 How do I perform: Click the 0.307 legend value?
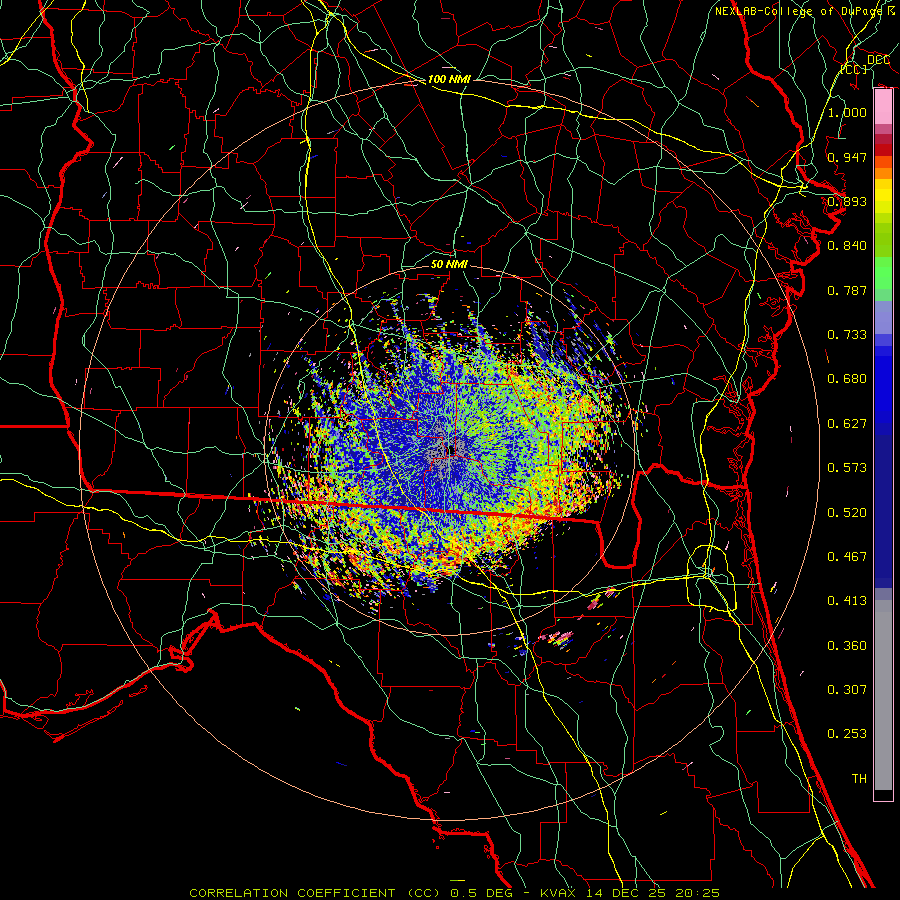[847, 689]
